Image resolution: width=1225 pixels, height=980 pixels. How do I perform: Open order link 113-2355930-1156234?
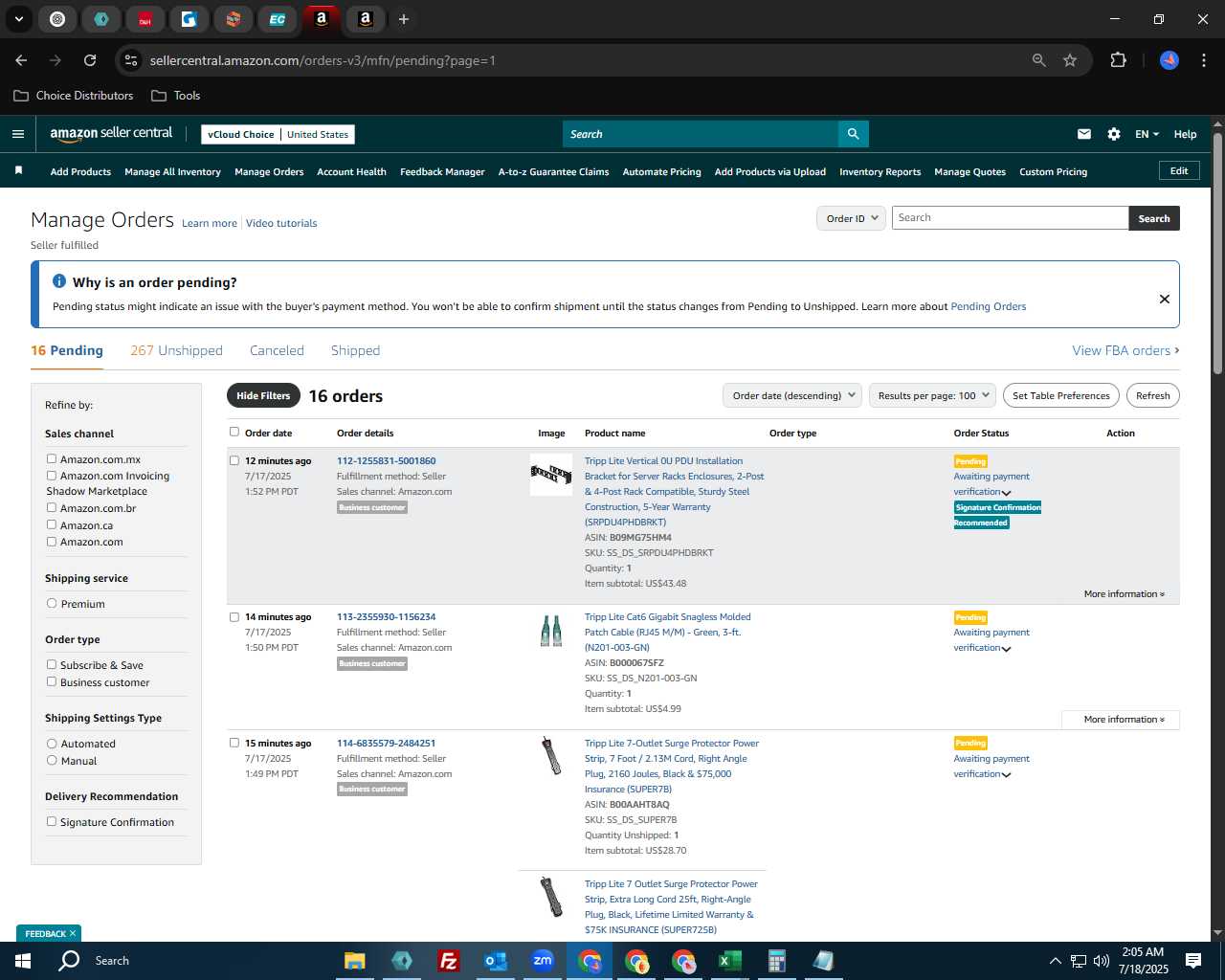(x=386, y=617)
